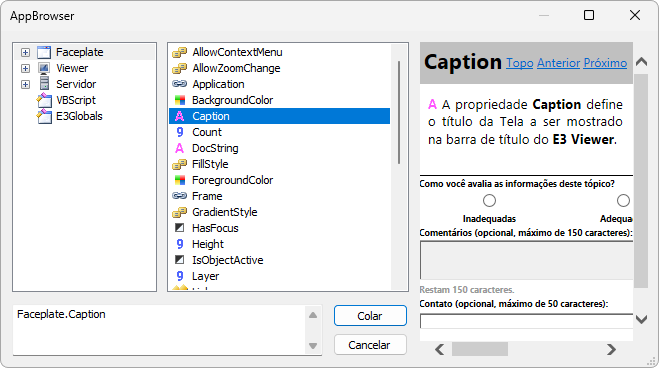Click the Layer numeric icon

180,276
